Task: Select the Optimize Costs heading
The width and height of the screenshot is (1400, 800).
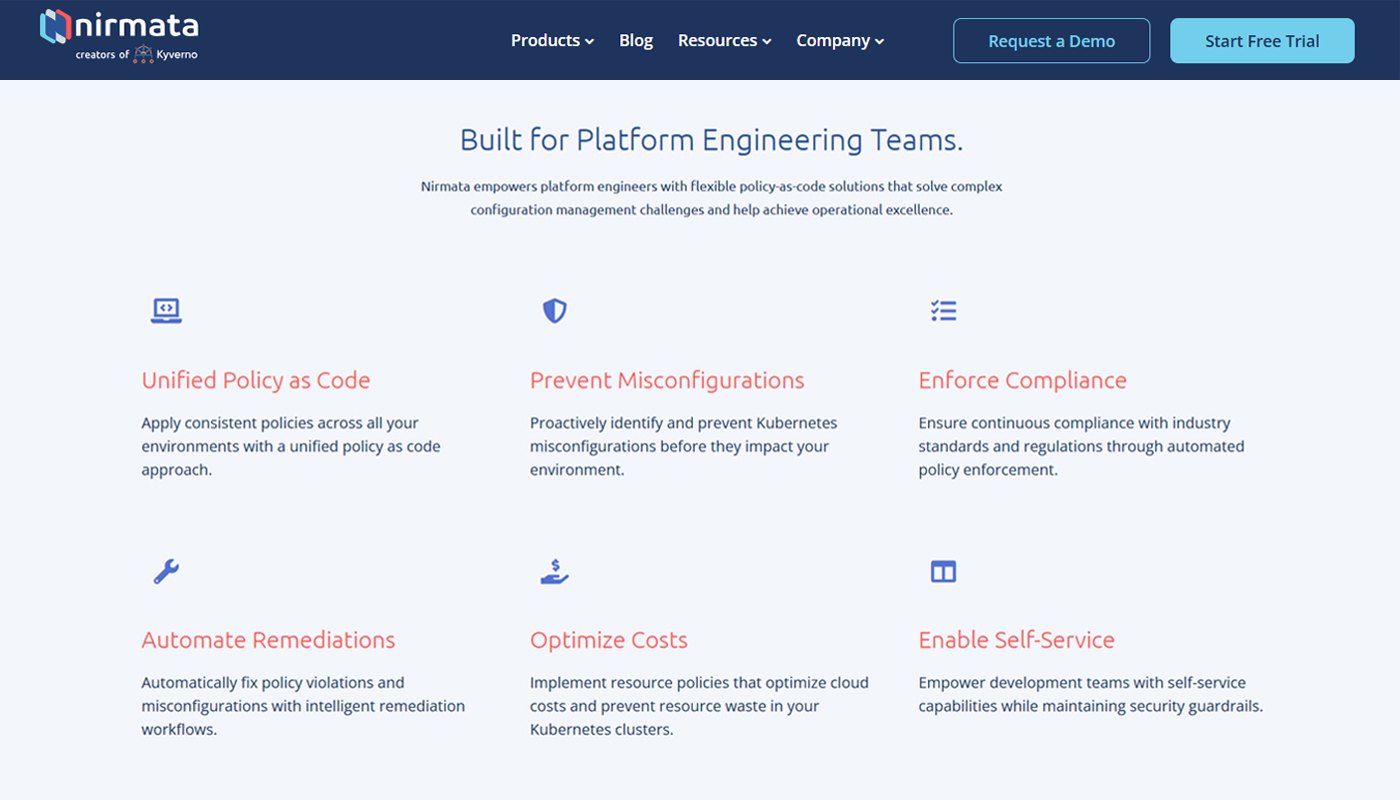Action: coord(609,640)
